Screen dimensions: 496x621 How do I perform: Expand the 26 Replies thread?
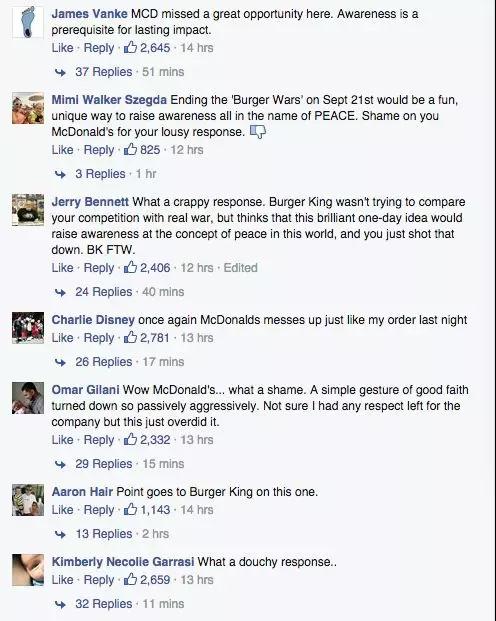104,362
